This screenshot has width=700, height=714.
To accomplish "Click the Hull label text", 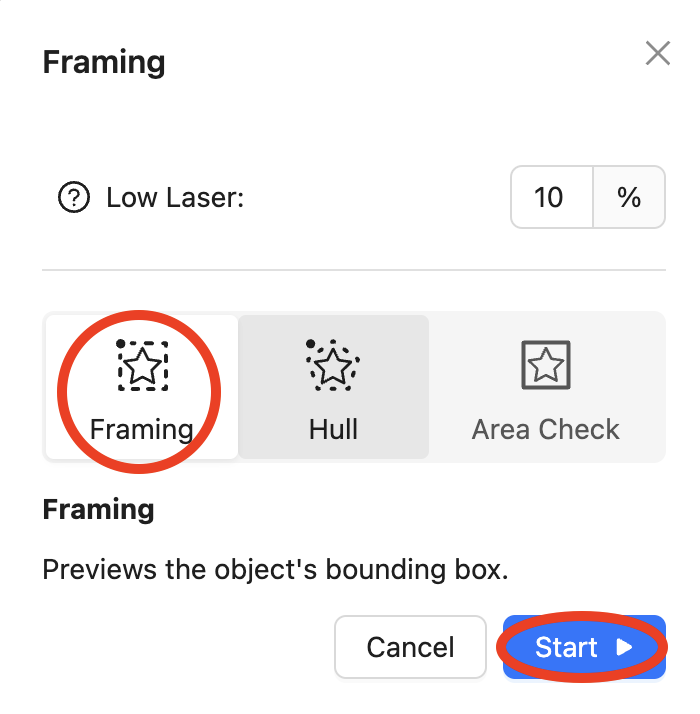I will click(333, 429).
